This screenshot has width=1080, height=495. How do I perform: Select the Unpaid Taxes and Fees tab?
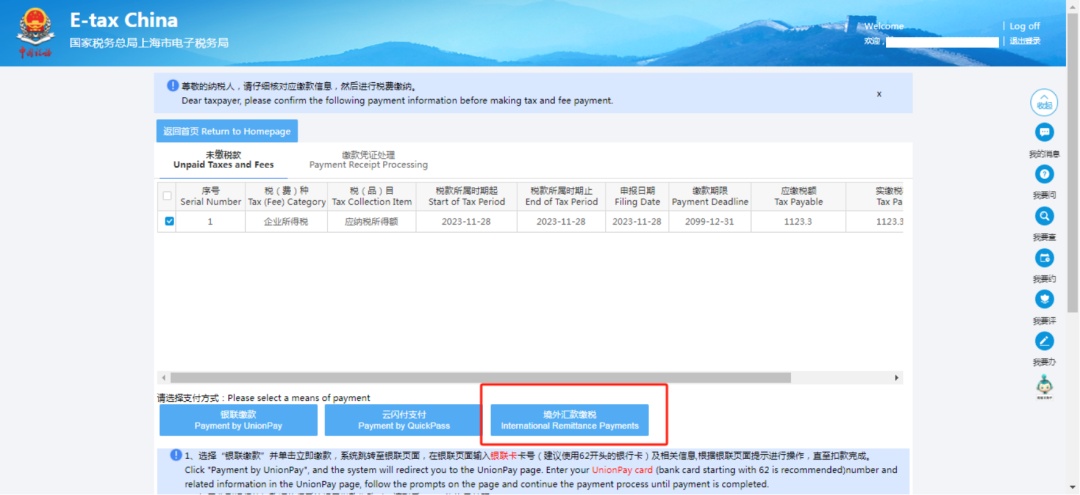coord(223,160)
